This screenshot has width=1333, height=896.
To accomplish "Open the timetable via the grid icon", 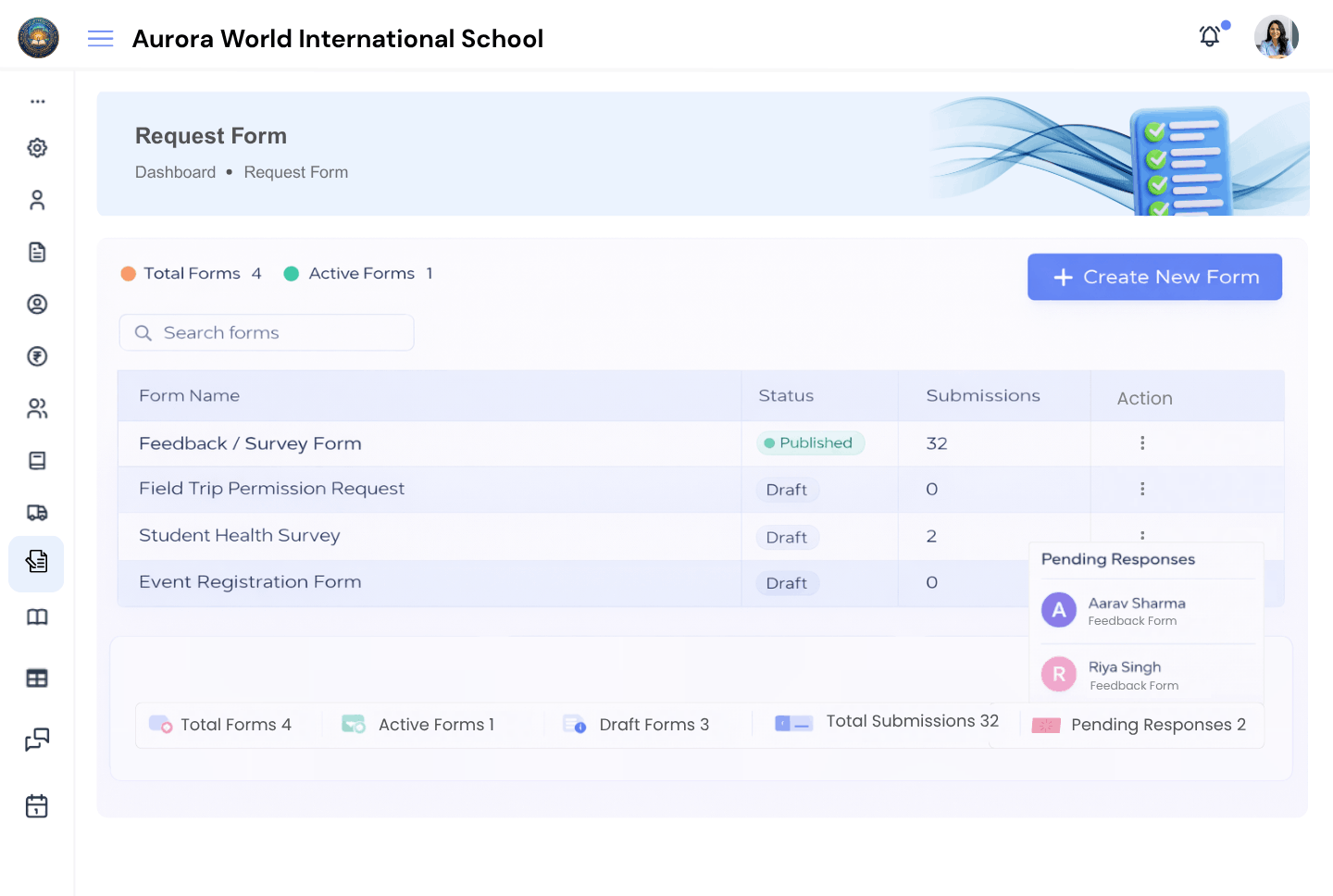I will (x=36, y=678).
